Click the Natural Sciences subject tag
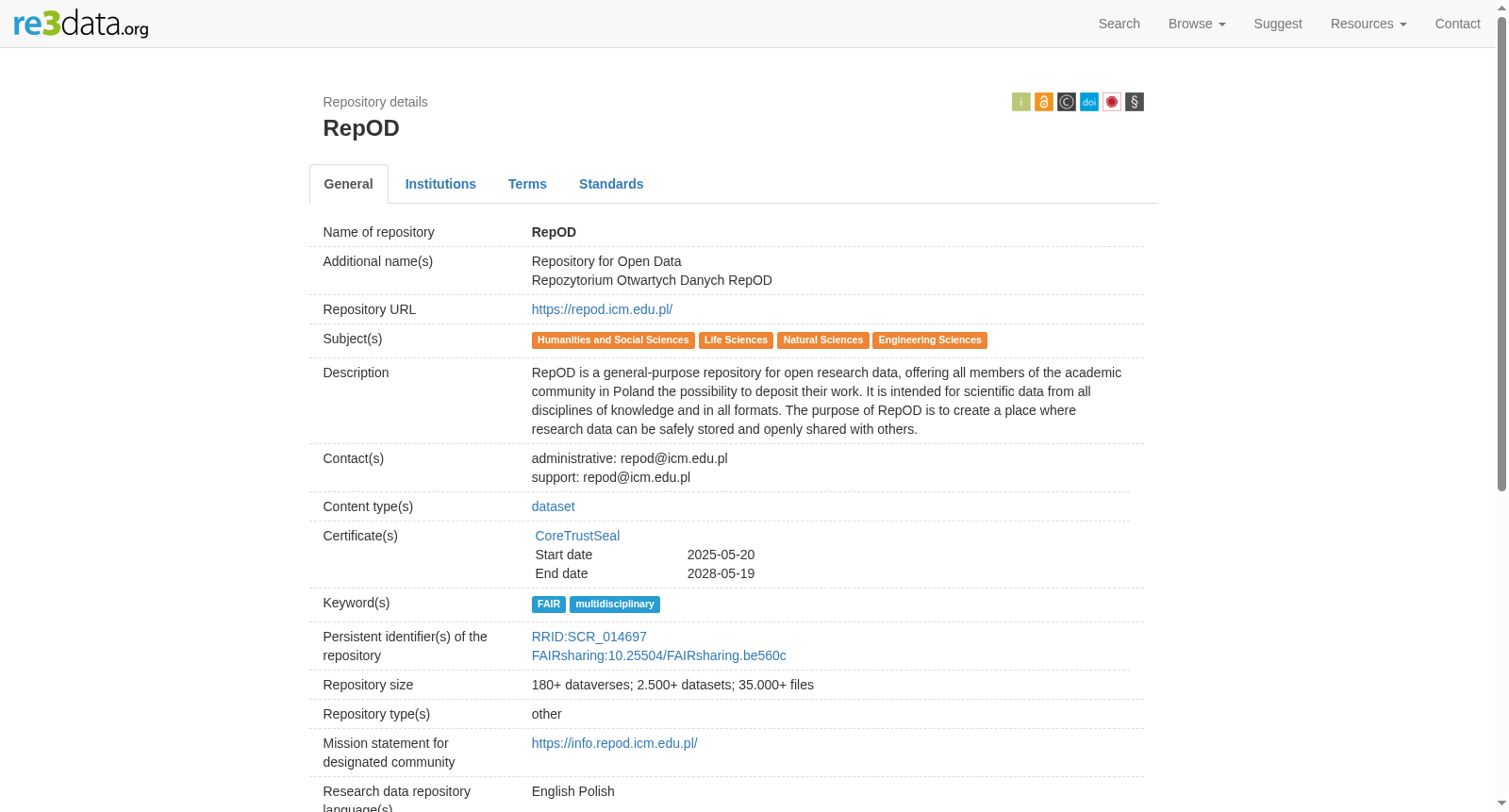The image size is (1509, 812). 823,340
